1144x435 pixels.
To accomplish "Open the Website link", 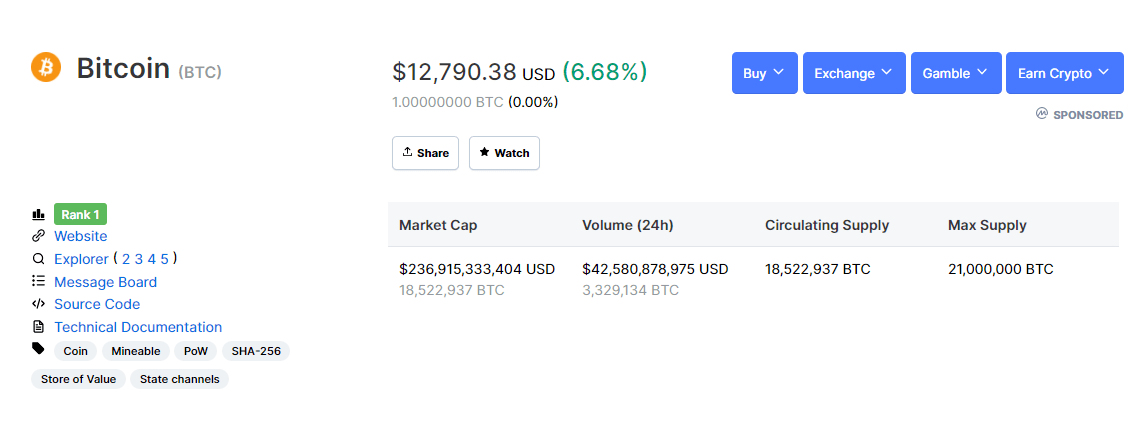I will tap(80, 236).
